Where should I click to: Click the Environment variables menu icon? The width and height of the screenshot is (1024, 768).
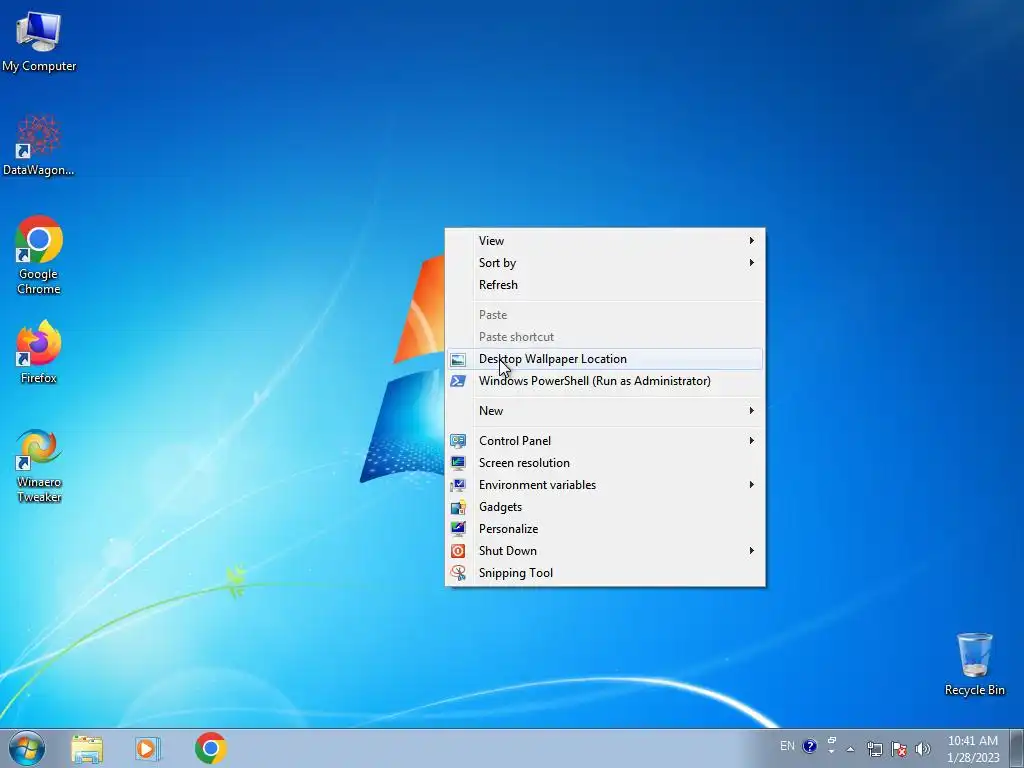(458, 485)
